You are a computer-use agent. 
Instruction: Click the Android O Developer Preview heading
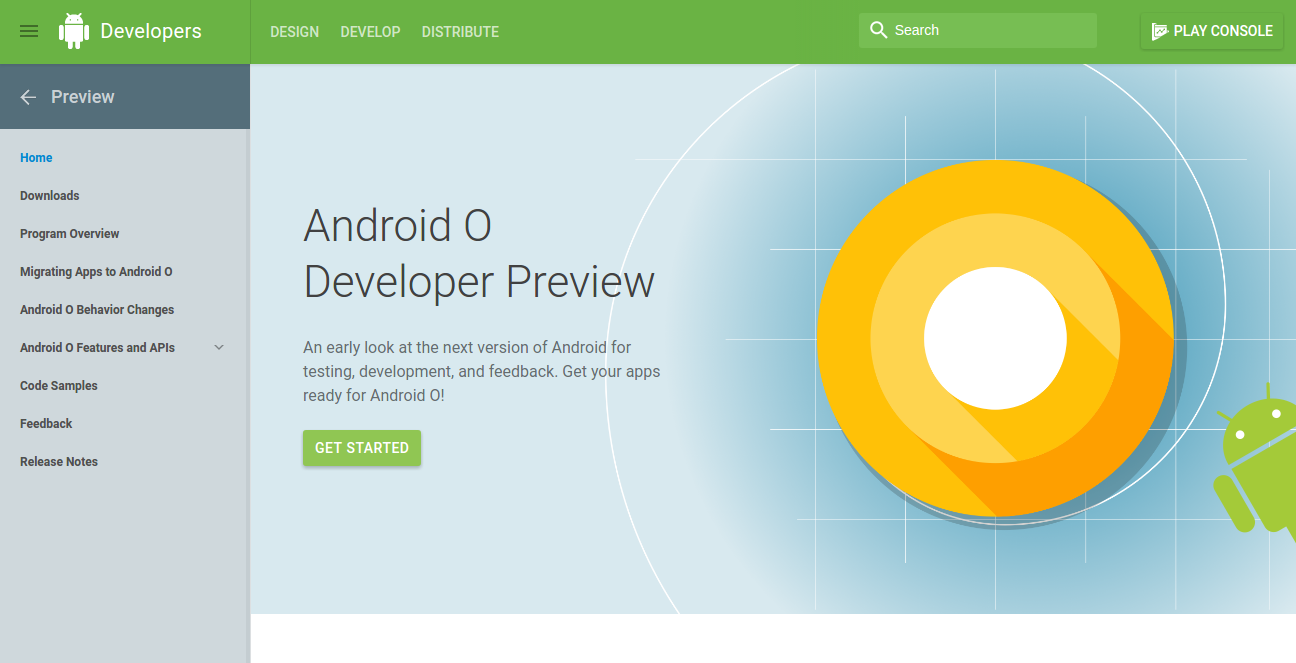[x=479, y=254]
